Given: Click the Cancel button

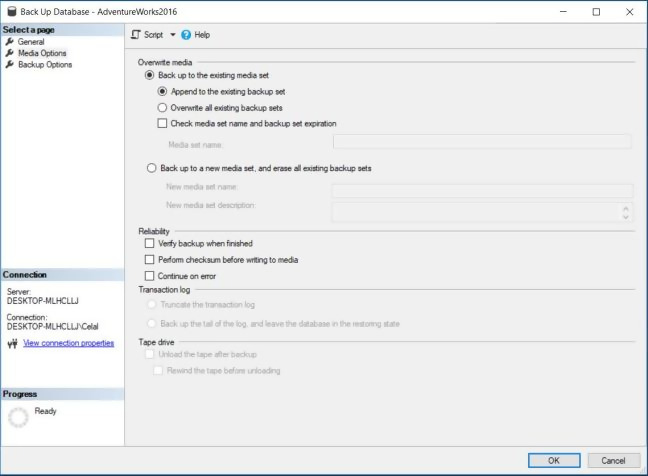Looking at the screenshot, I should tap(613, 460).
